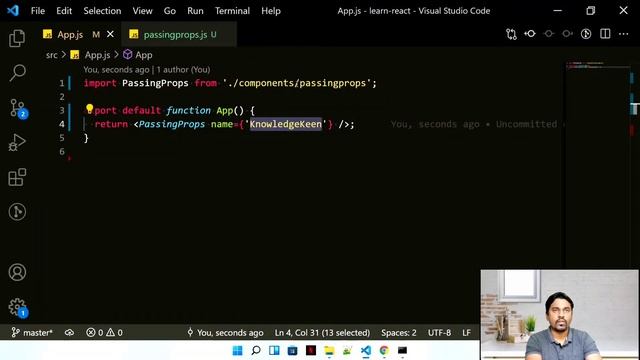Change indentation via Spaces: 2
Image resolution: width=640 pixels, height=360 pixels.
(399, 333)
